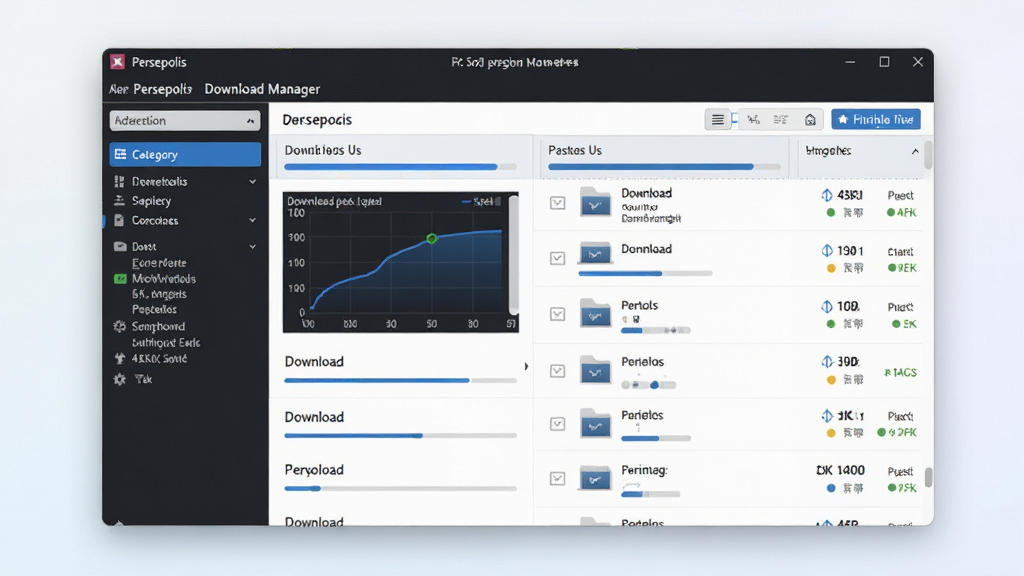Click the red Persepolis logo in the title bar
Image resolution: width=1024 pixels, height=576 pixels.
(118, 62)
